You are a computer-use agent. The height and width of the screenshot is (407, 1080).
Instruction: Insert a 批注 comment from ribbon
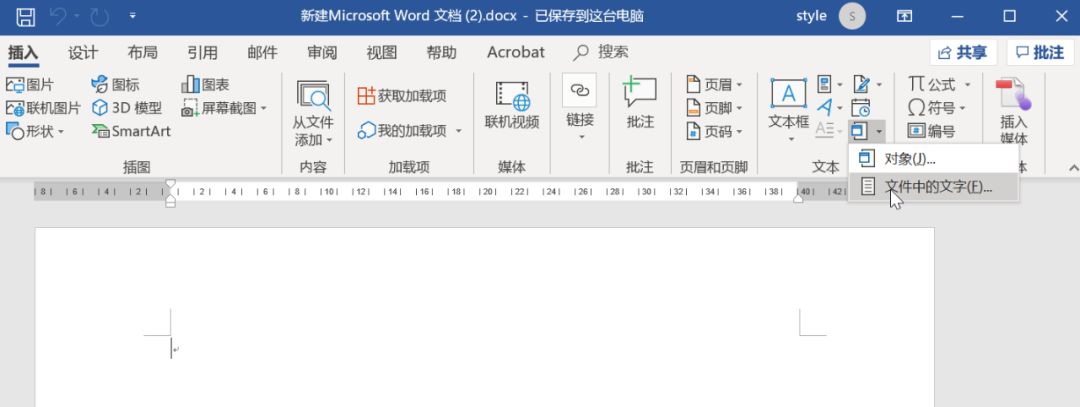click(640, 103)
